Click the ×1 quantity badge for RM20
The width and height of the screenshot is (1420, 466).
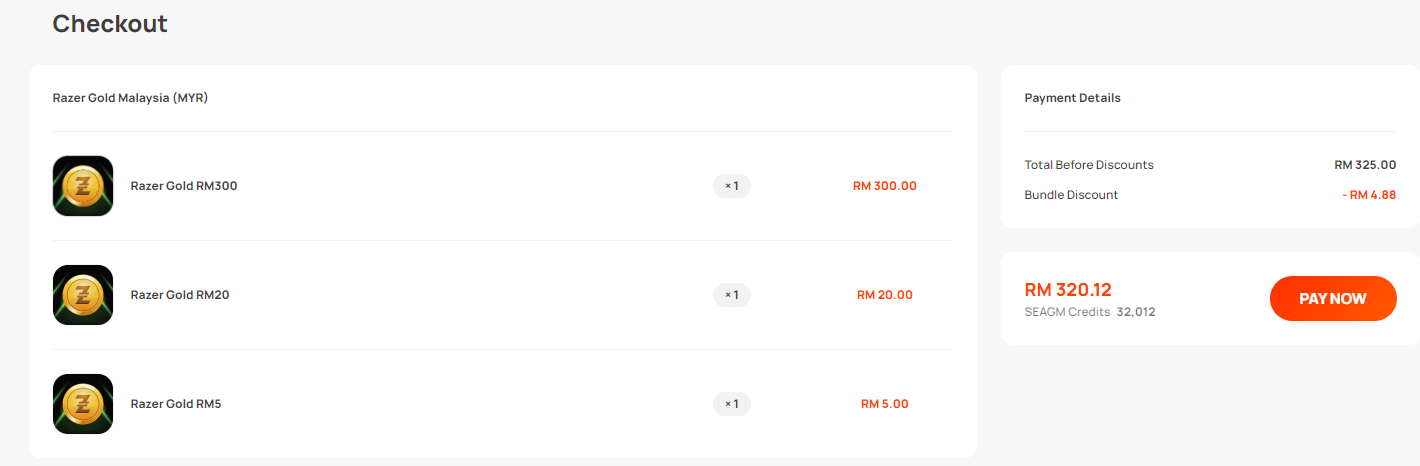coord(732,295)
